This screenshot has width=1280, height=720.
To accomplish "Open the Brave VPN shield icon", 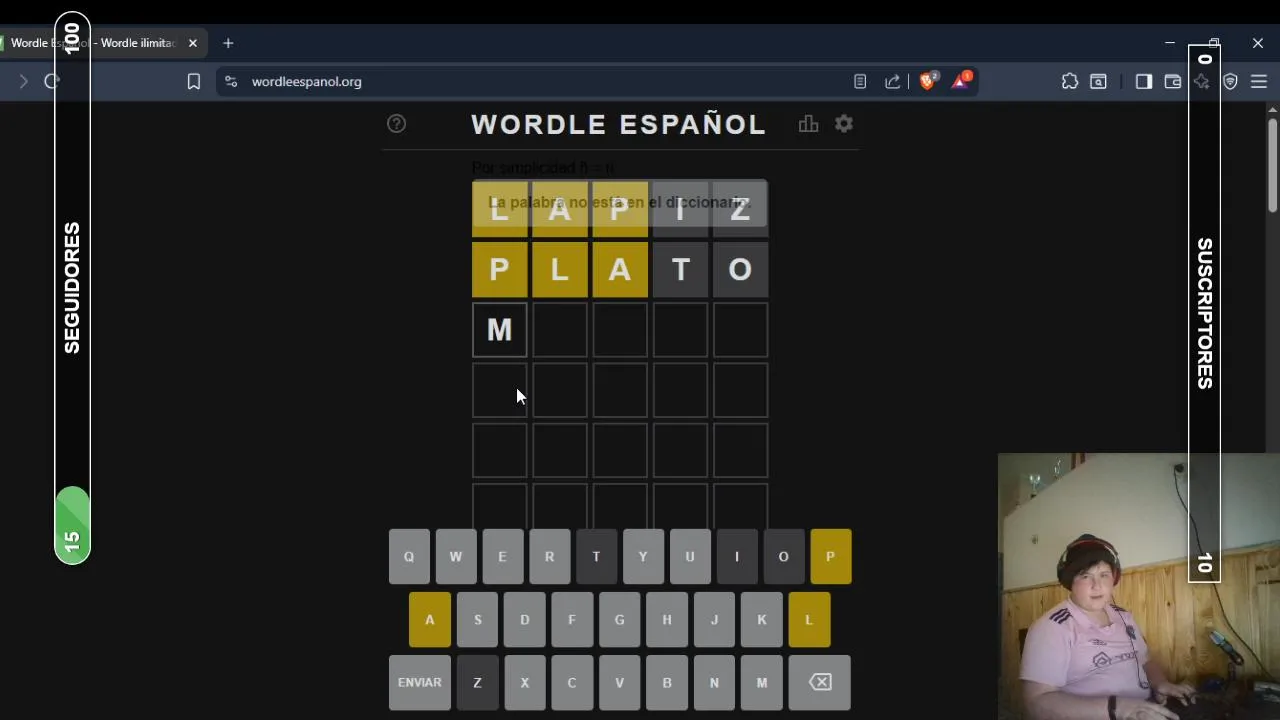I will [x=1231, y=82].
